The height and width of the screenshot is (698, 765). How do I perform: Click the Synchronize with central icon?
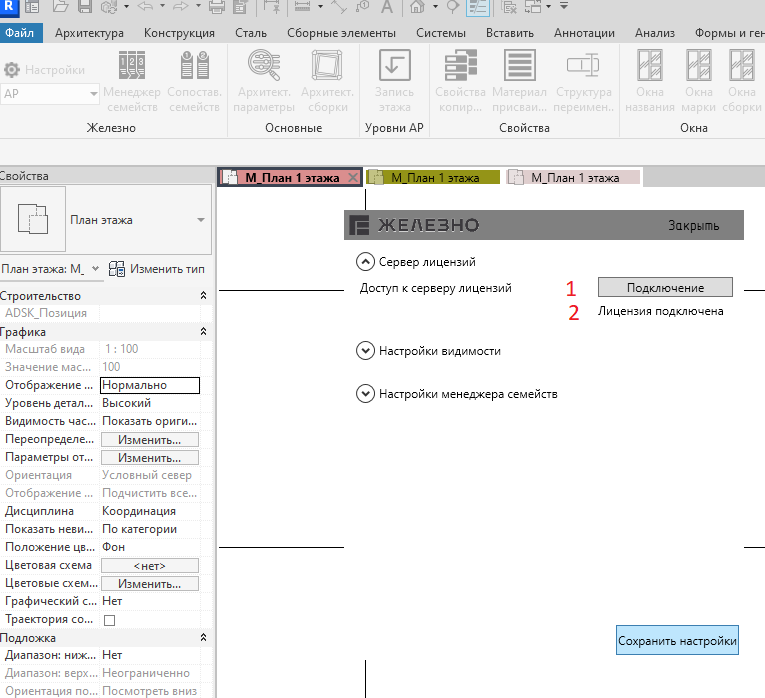point(109,6)
